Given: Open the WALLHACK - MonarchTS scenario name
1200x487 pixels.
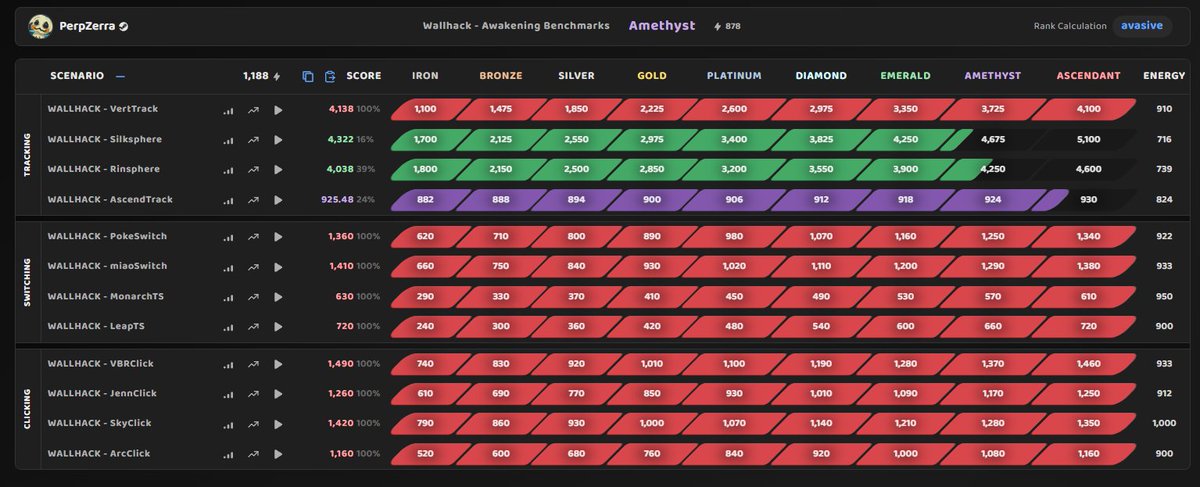Looking at the screenshot, I should click(x=107, y=296).
